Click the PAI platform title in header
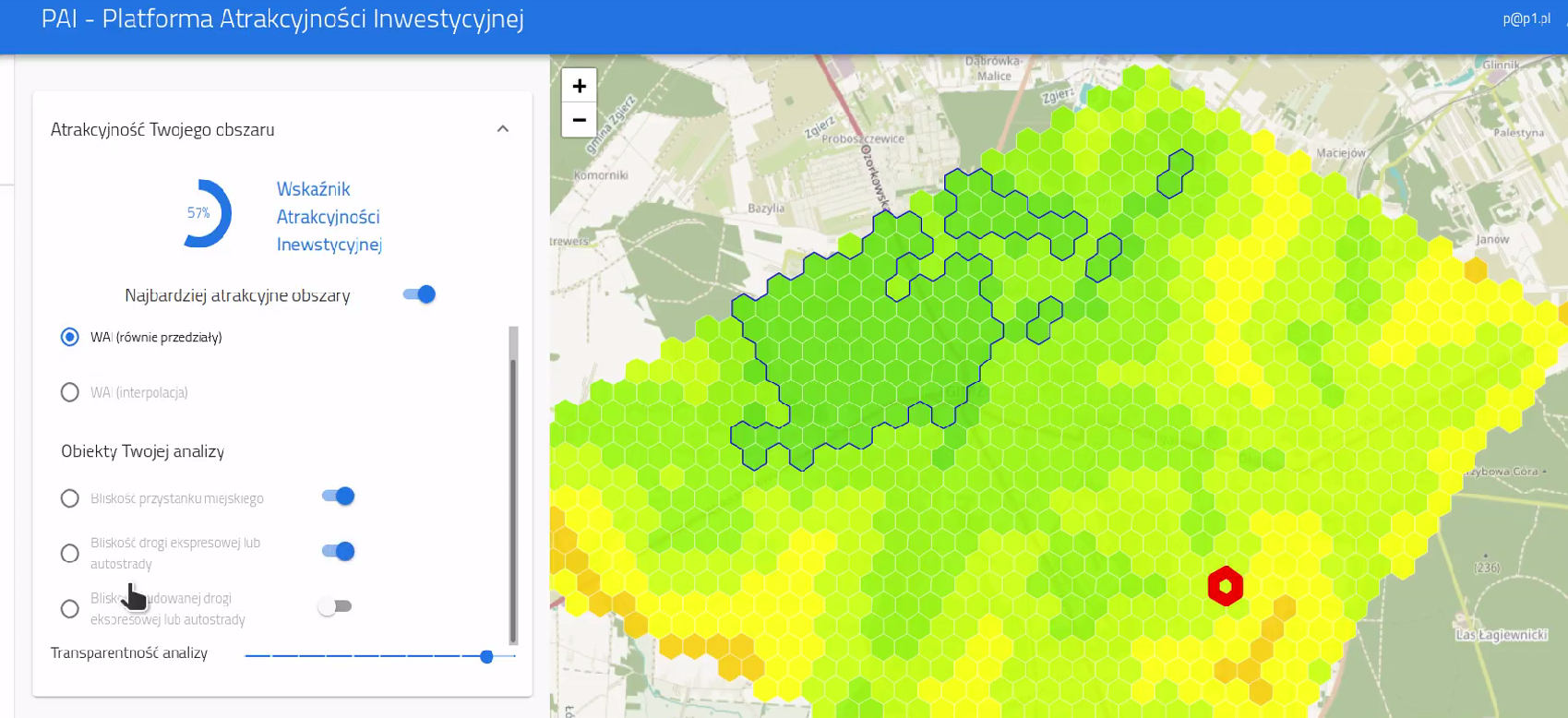 pos(282,18)
